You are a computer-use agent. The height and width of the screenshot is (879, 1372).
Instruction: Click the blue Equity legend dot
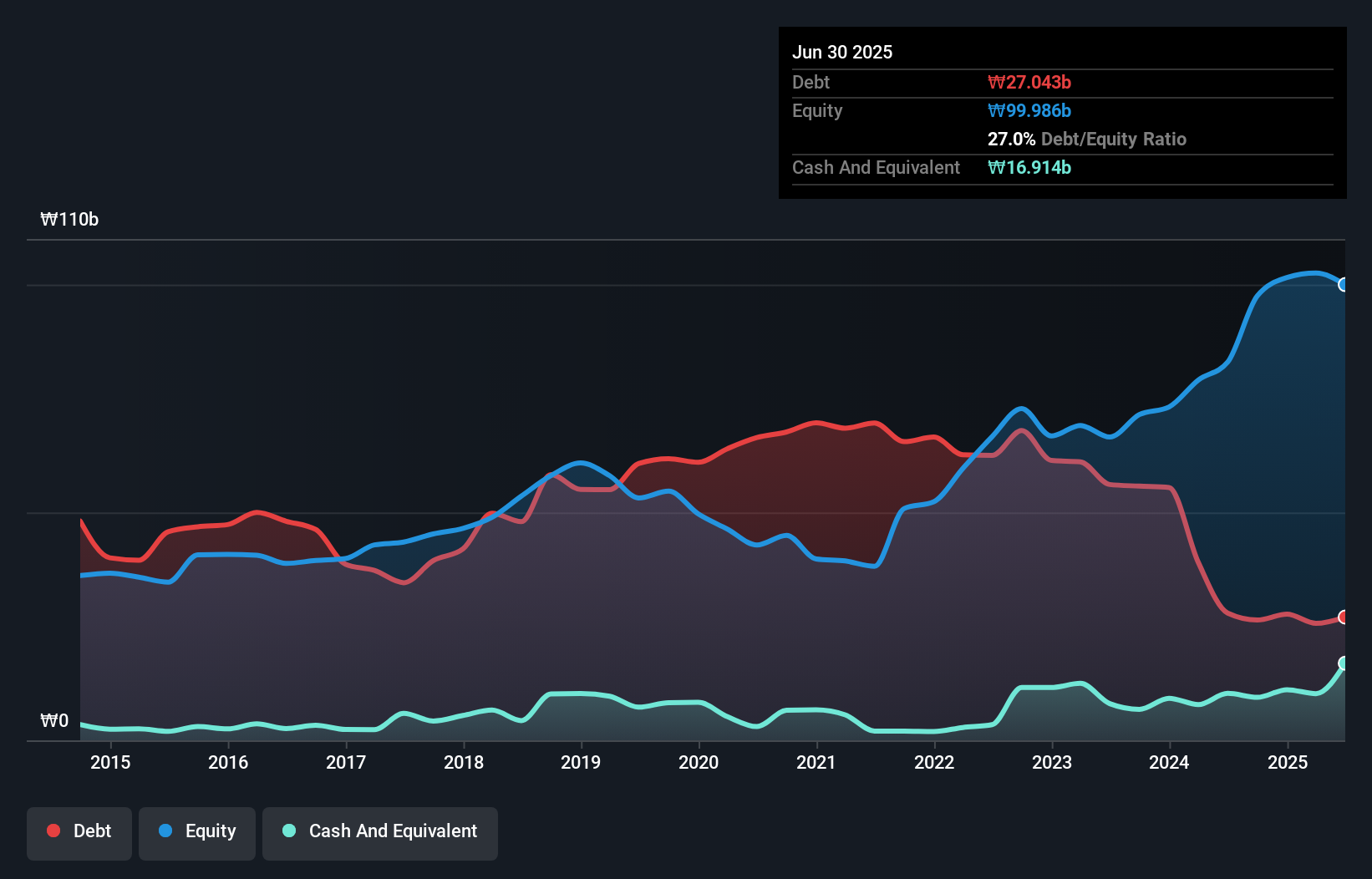click(165, 831)
